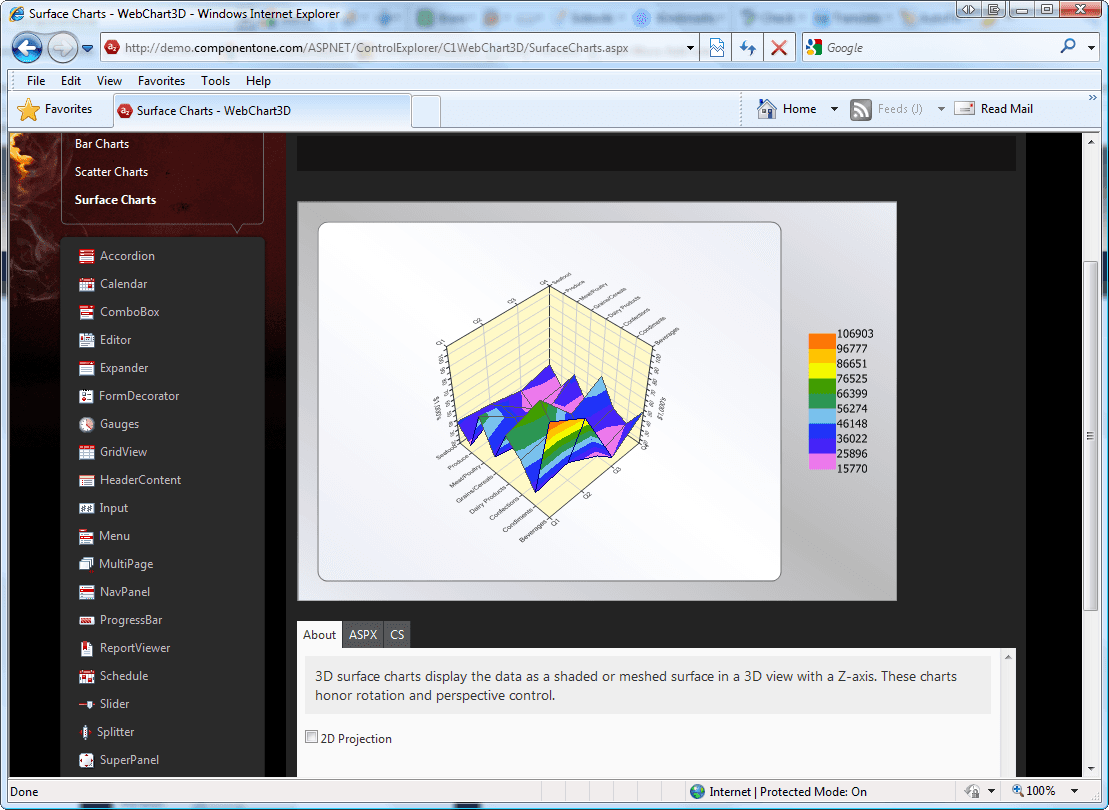Click the Refresh arrows icon
The height and width of the screenshot is (810, 1109).
[748, 48]
